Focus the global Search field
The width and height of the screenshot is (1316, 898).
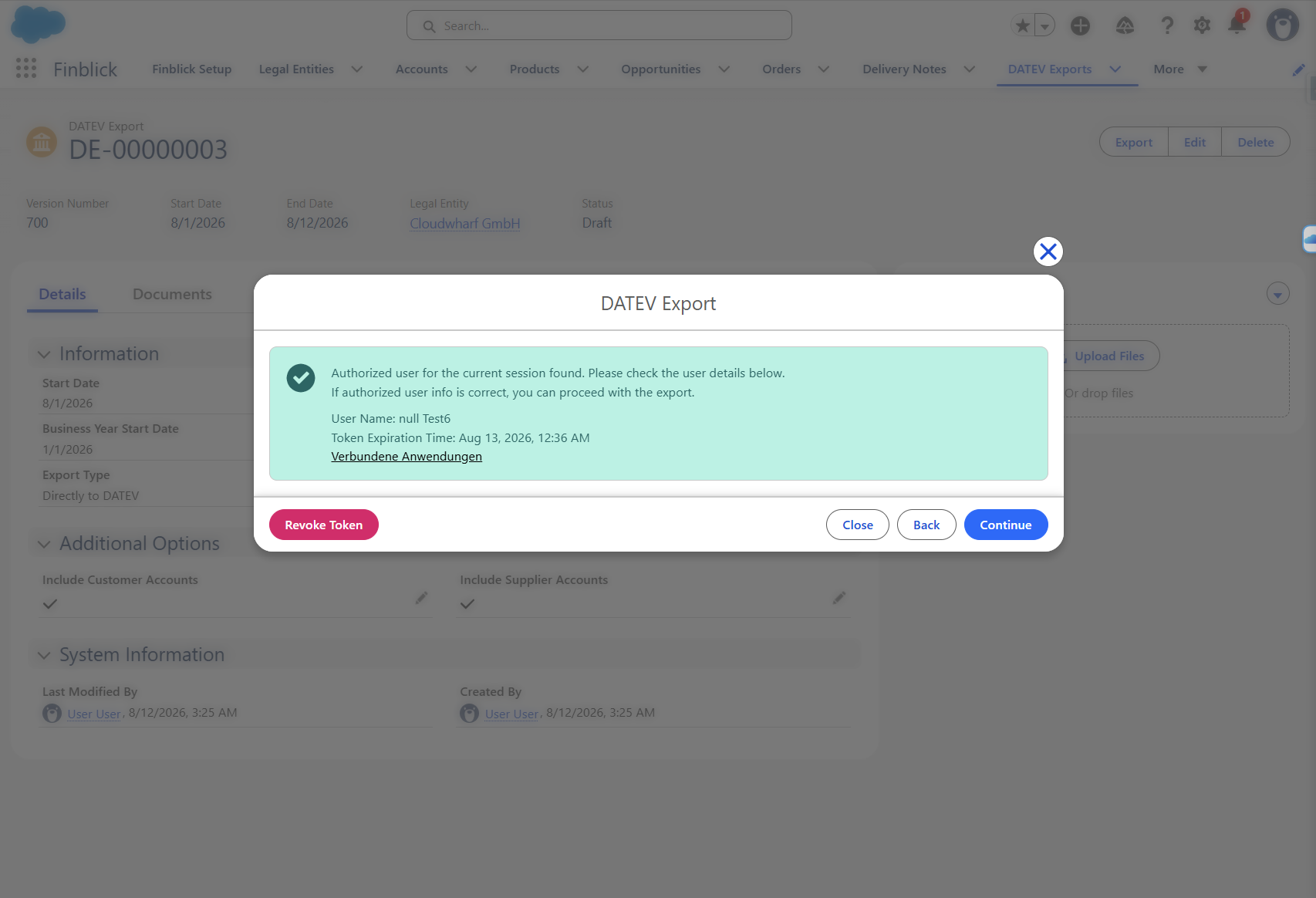click(599, 25)
